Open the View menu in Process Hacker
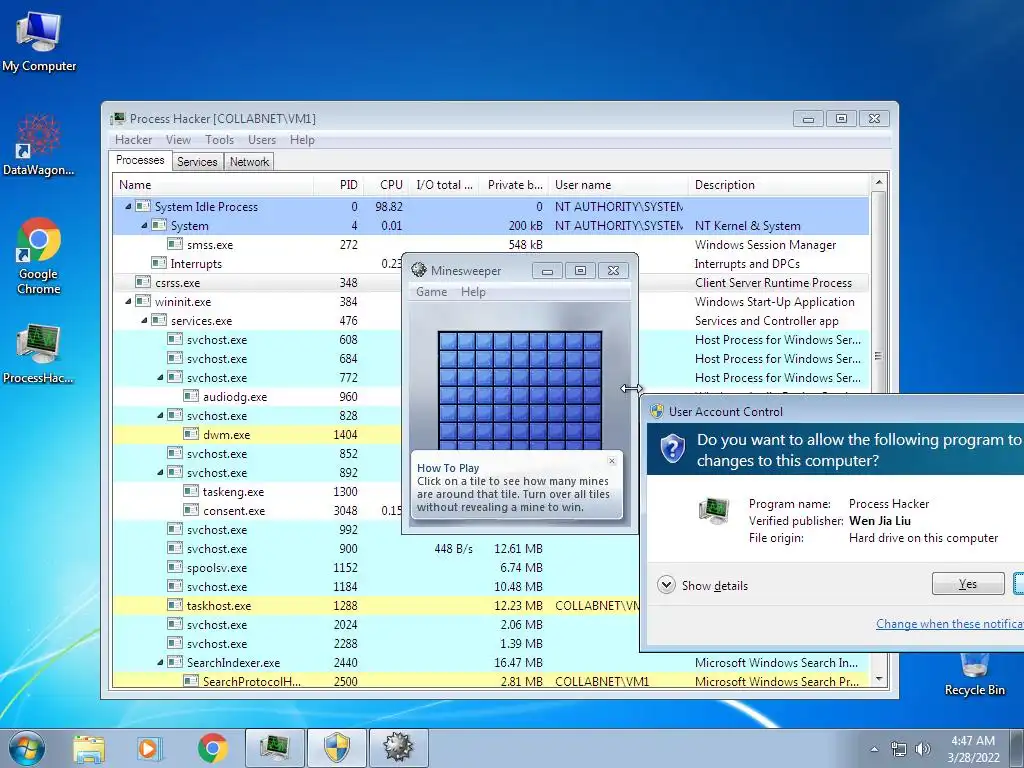This screenshot has width=1024, height=768. tap(178, 140)
